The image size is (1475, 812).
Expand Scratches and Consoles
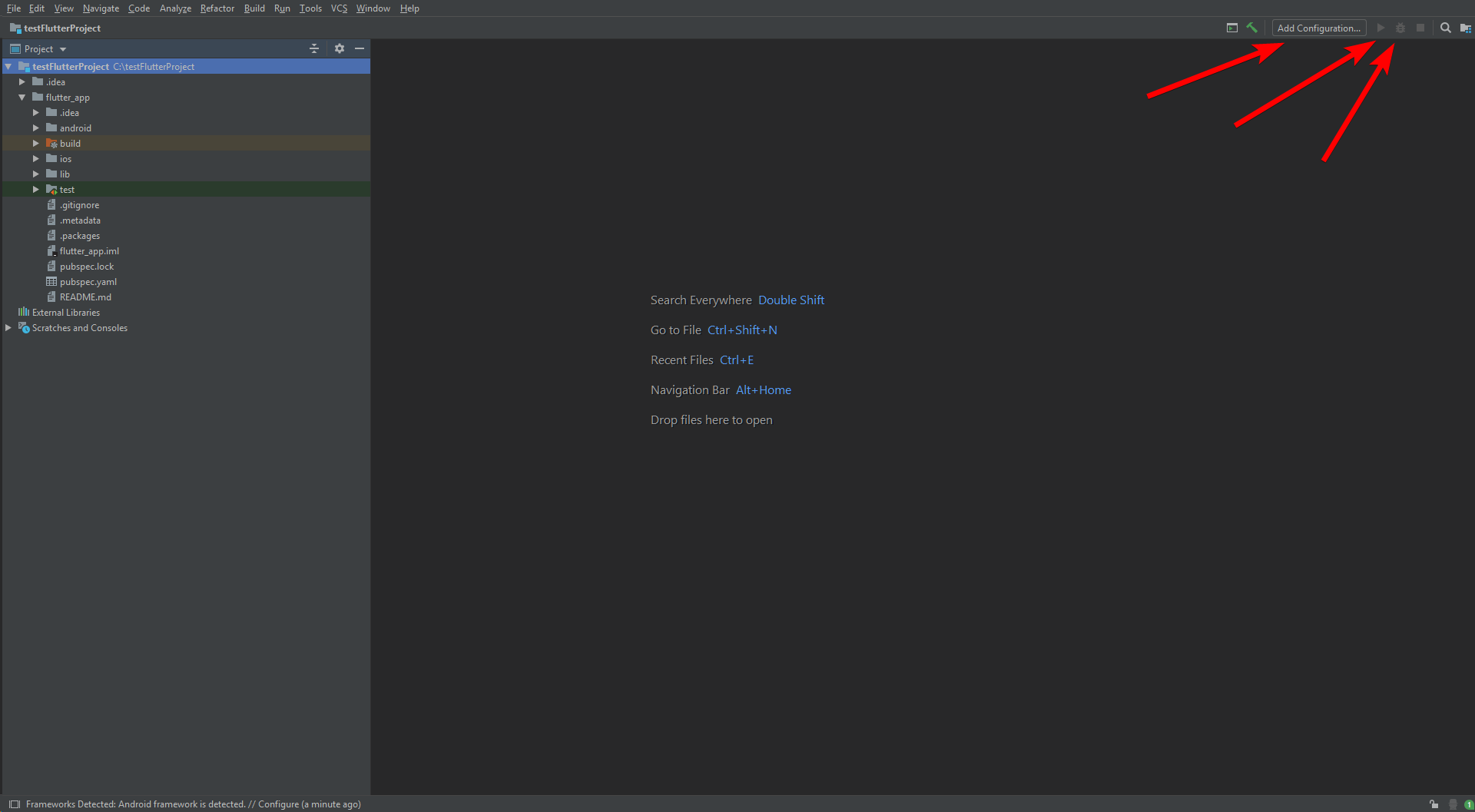click(x=7, y=327)
